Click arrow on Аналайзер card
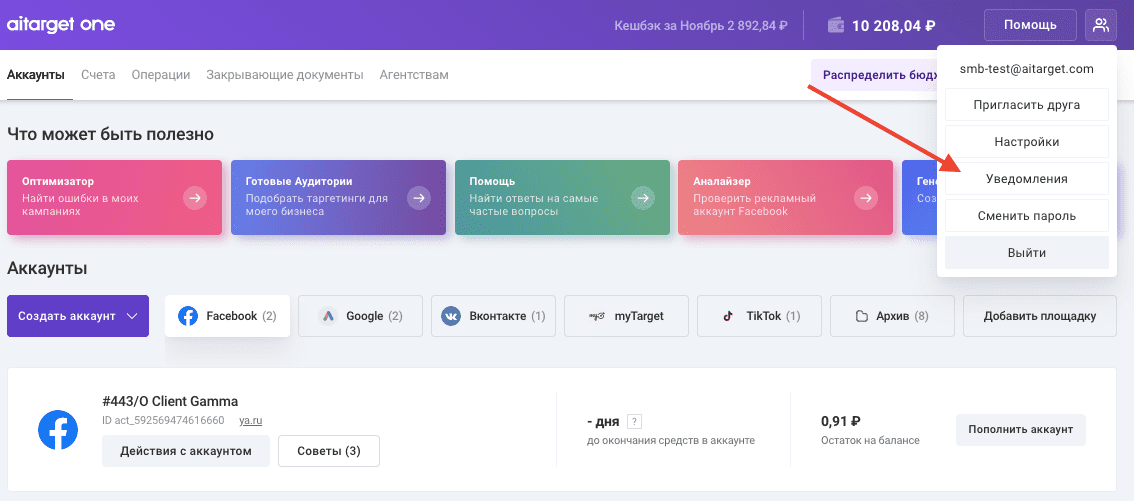Image resolution: width=1134 pixels, height=501 pixels. coord(866,197)
